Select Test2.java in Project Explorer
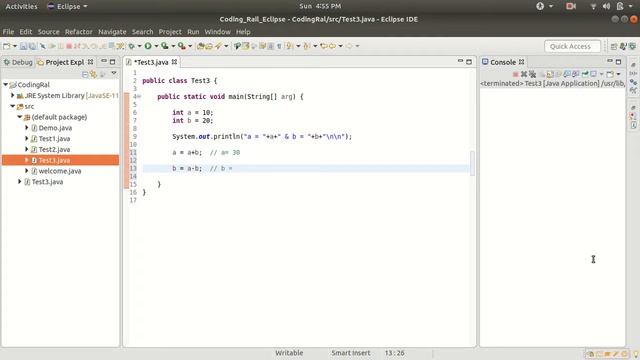The width and height of the screenshot is (640, 360). (54, 149)
